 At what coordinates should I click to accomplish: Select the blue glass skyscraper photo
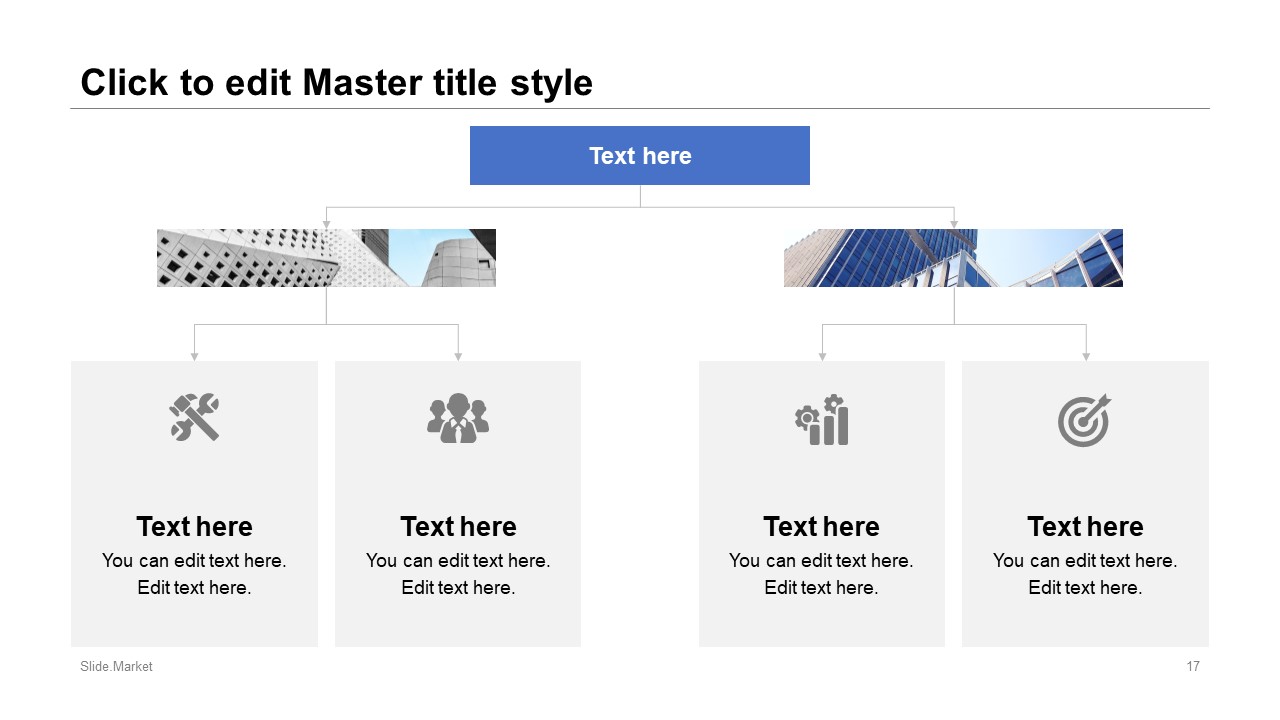(x=953, y=258)
